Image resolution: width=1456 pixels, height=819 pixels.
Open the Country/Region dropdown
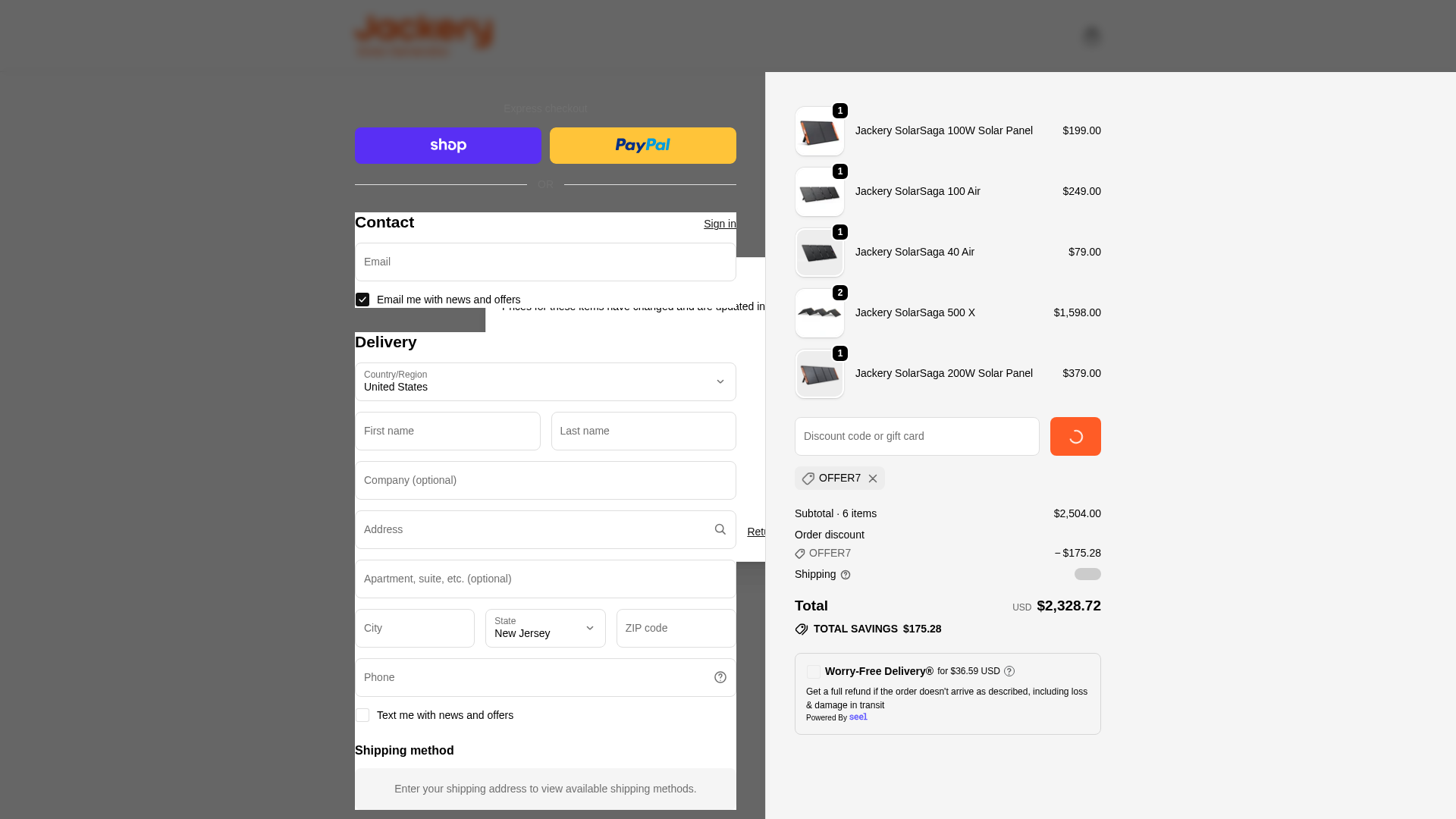coord(545,381)
